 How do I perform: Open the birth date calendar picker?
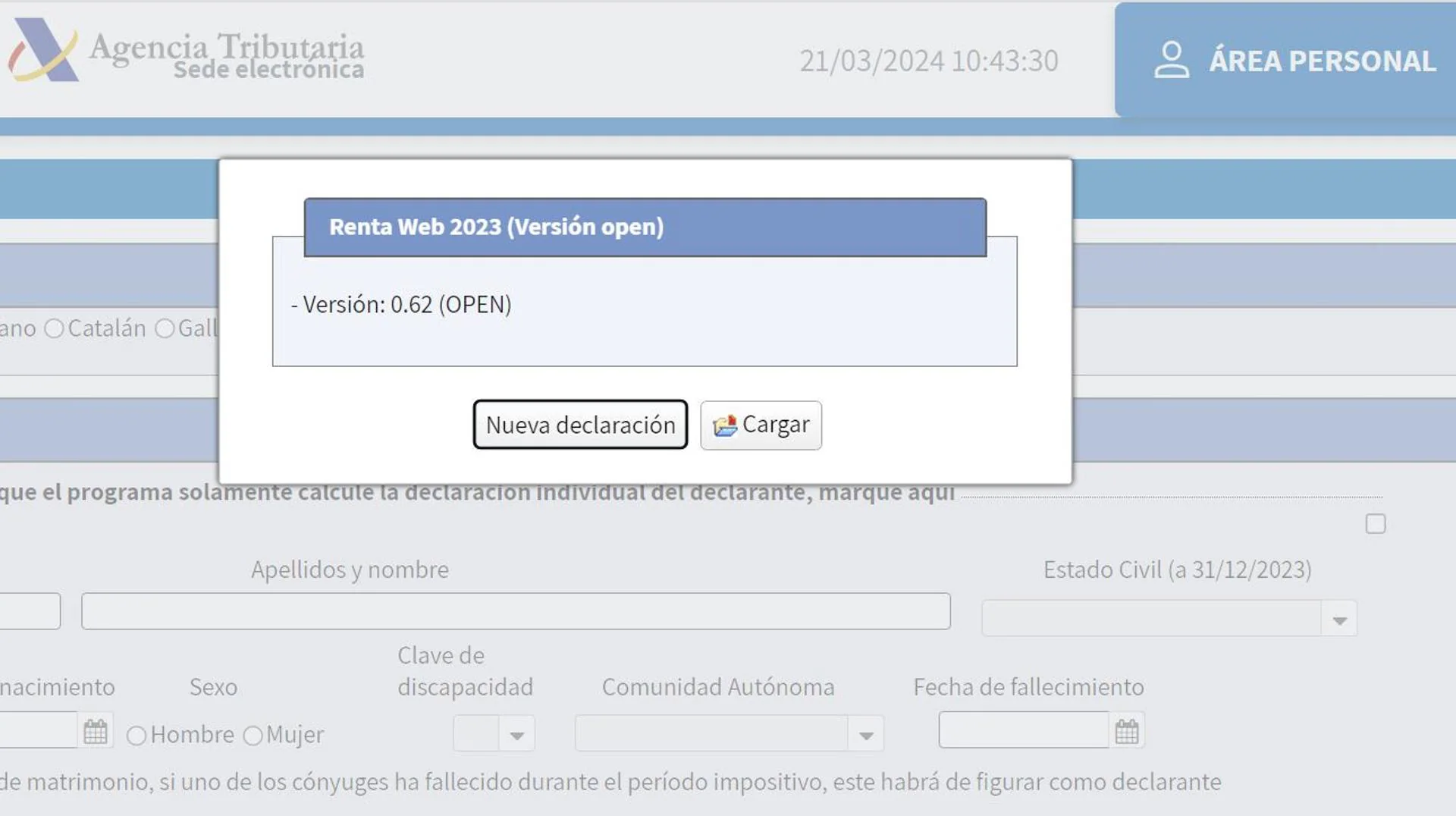coord(96,732)
